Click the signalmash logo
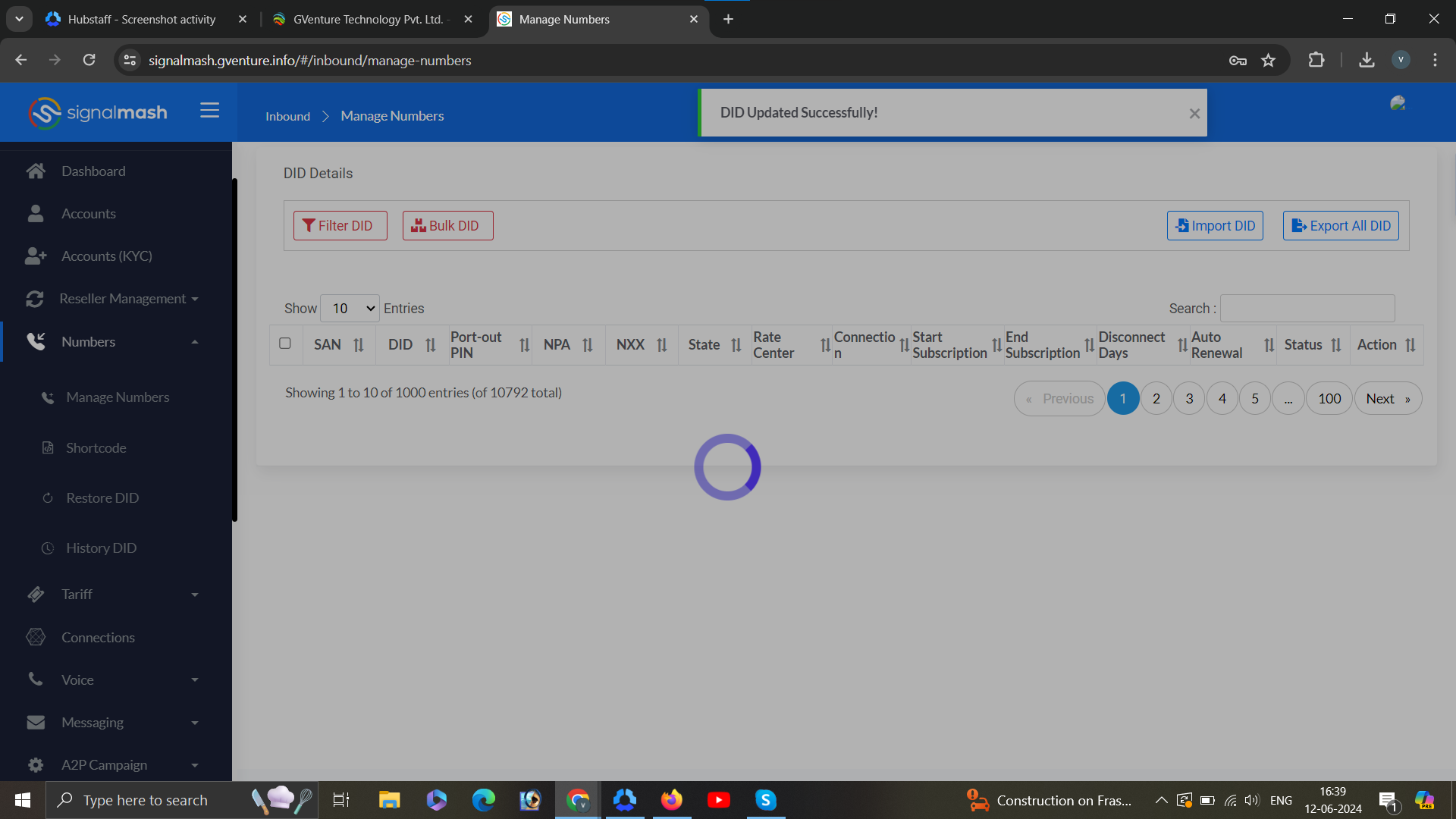Image resolution: width=1456 pixels, height=819 pixels. coord(98,113)
